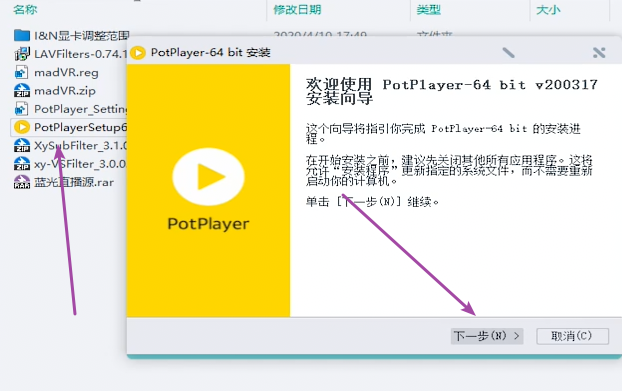
Task: Click the PotPlayer icon in installer title bar
Action: pyautogui.click(x=138, y=53)
